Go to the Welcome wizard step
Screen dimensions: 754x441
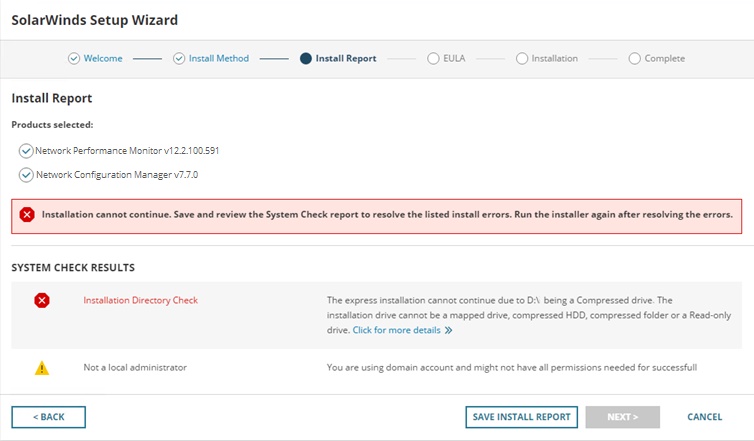tap(103, 59)
